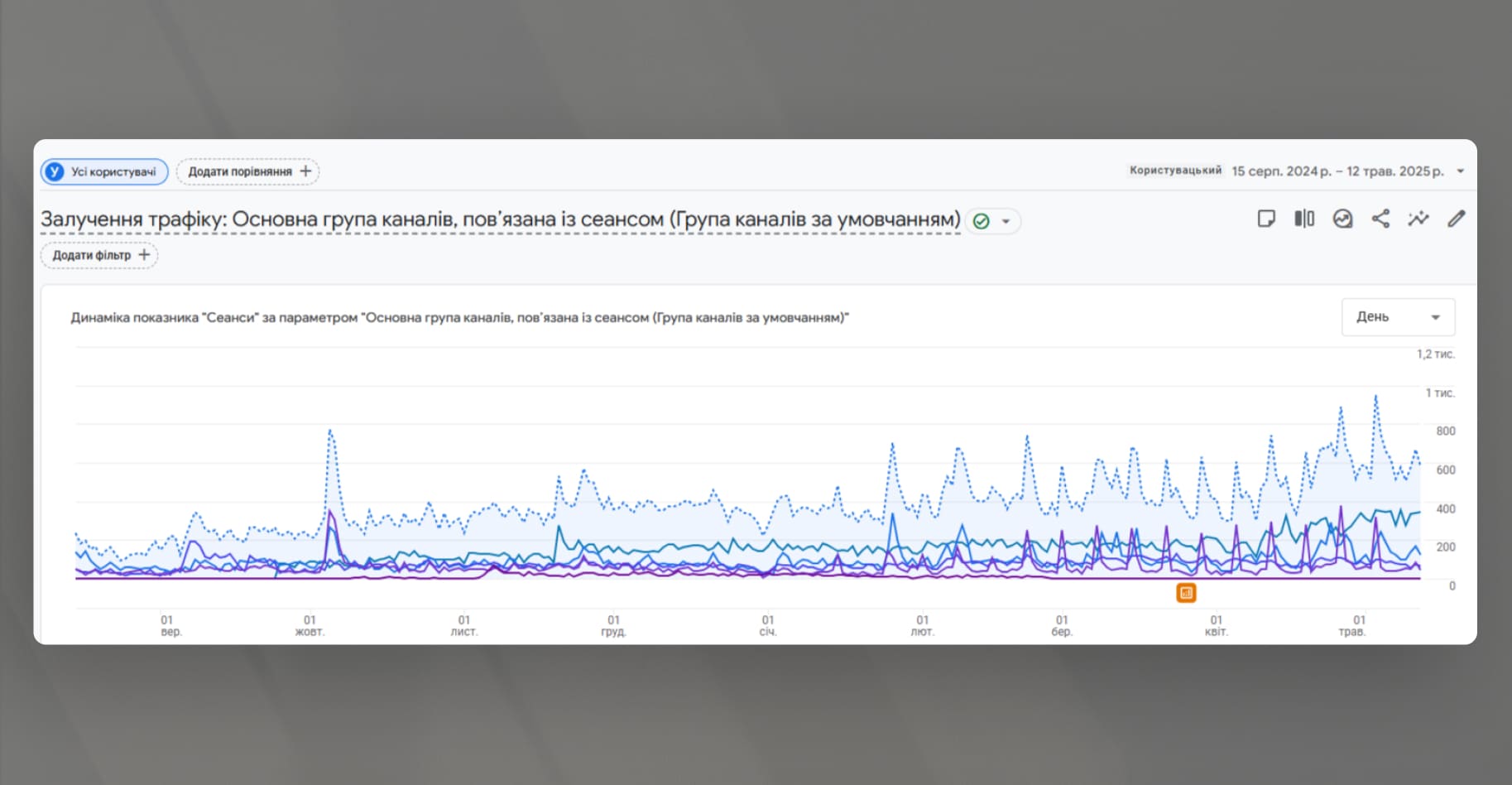The height and width of the screenshot is (785, 1512).
Task: Open the trend chart circle icon
Action: point(1342,219)
